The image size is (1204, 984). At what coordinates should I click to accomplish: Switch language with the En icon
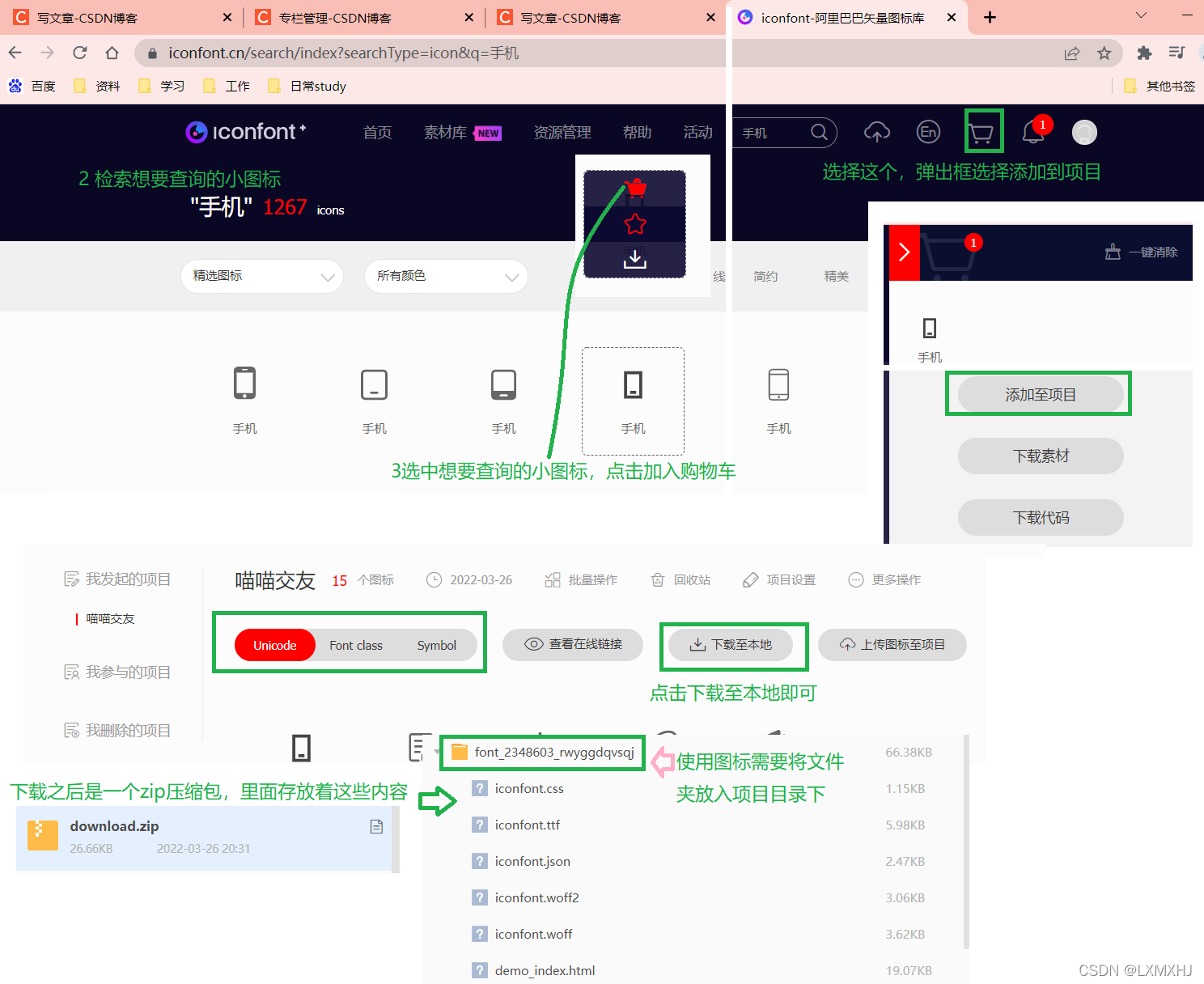928,132
